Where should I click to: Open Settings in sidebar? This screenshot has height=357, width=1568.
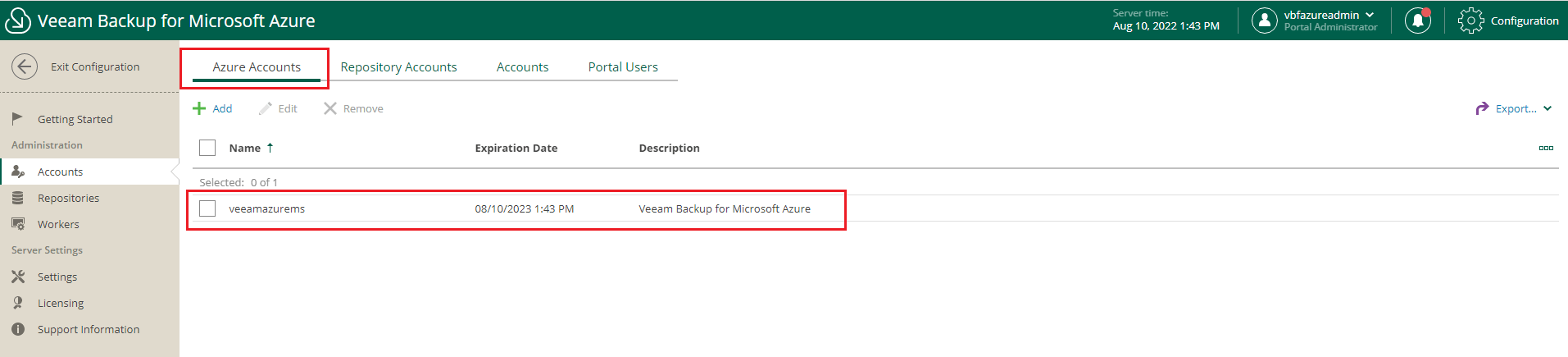coord(57,277)
